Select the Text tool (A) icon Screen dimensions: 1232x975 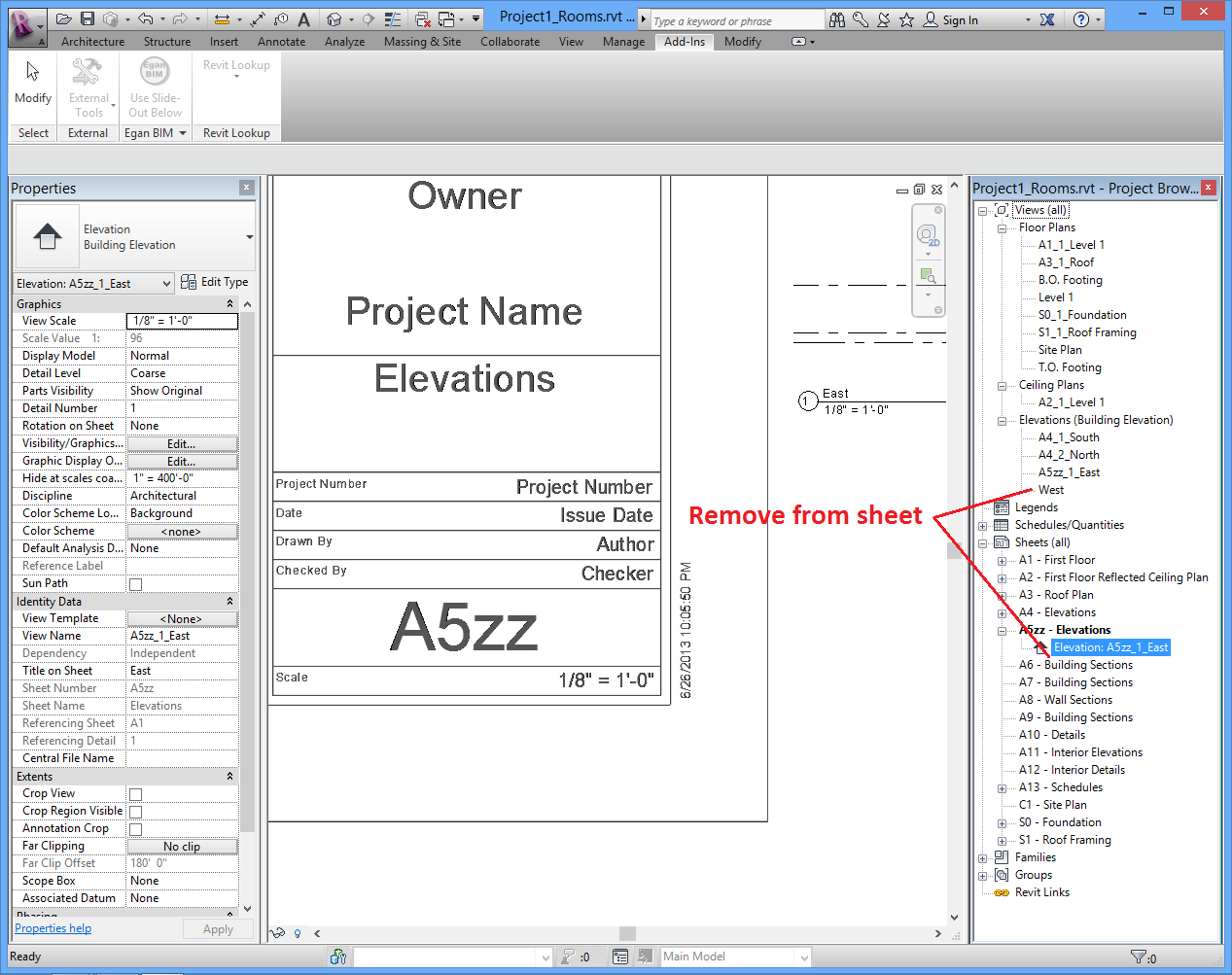[304, 18]
